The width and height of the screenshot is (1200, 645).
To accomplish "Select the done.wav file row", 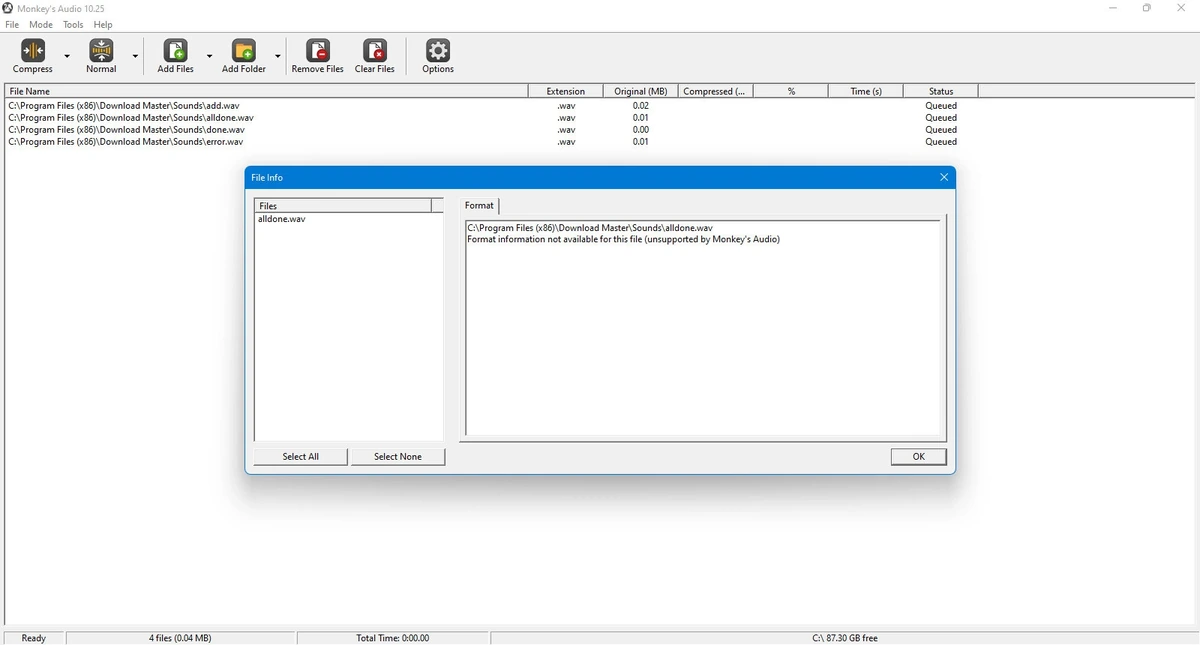I will click(491, 129).
